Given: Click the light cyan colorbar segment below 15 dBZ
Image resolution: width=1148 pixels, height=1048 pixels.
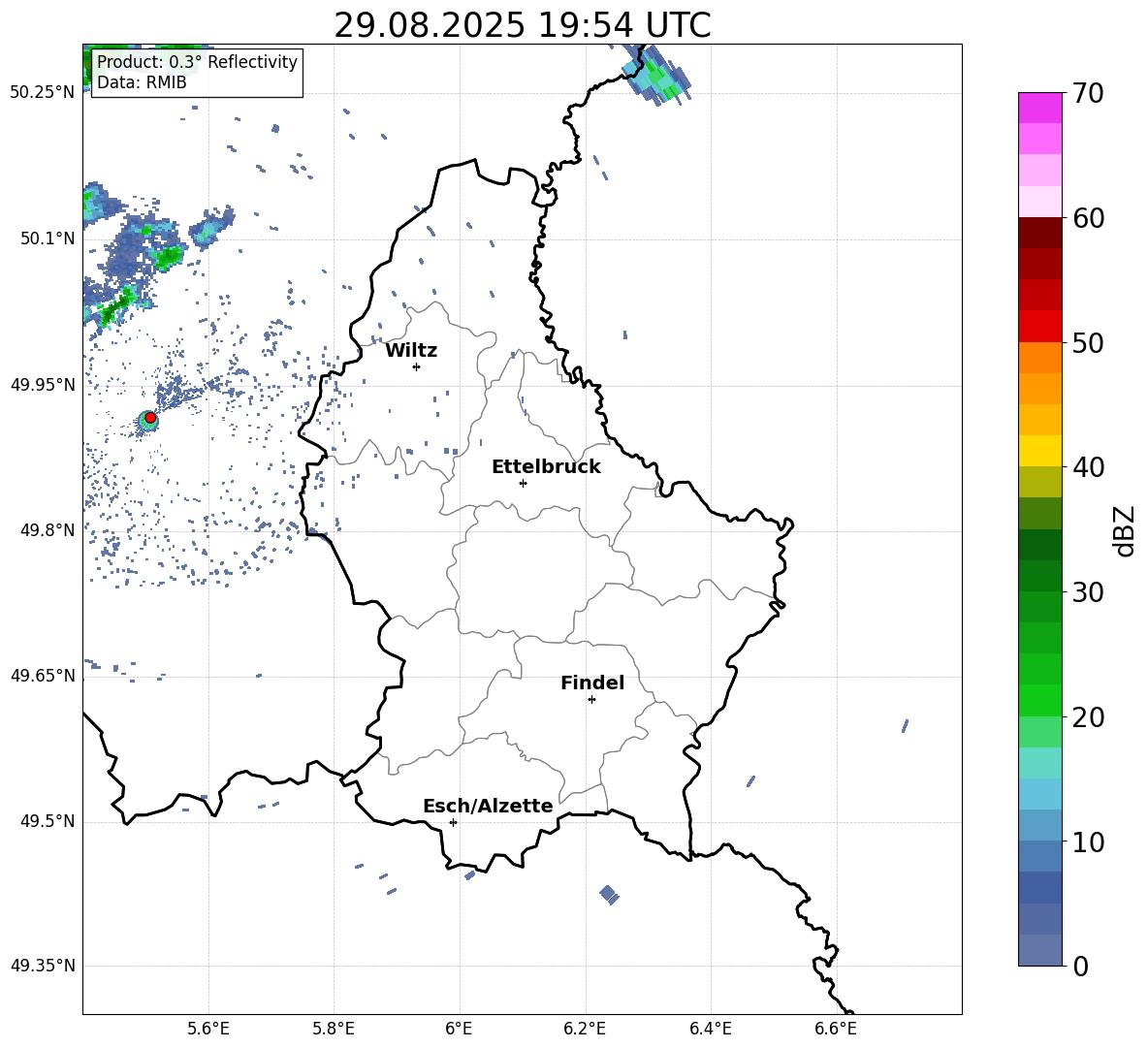Looking at the screenshot, I should pos(1039,794).
